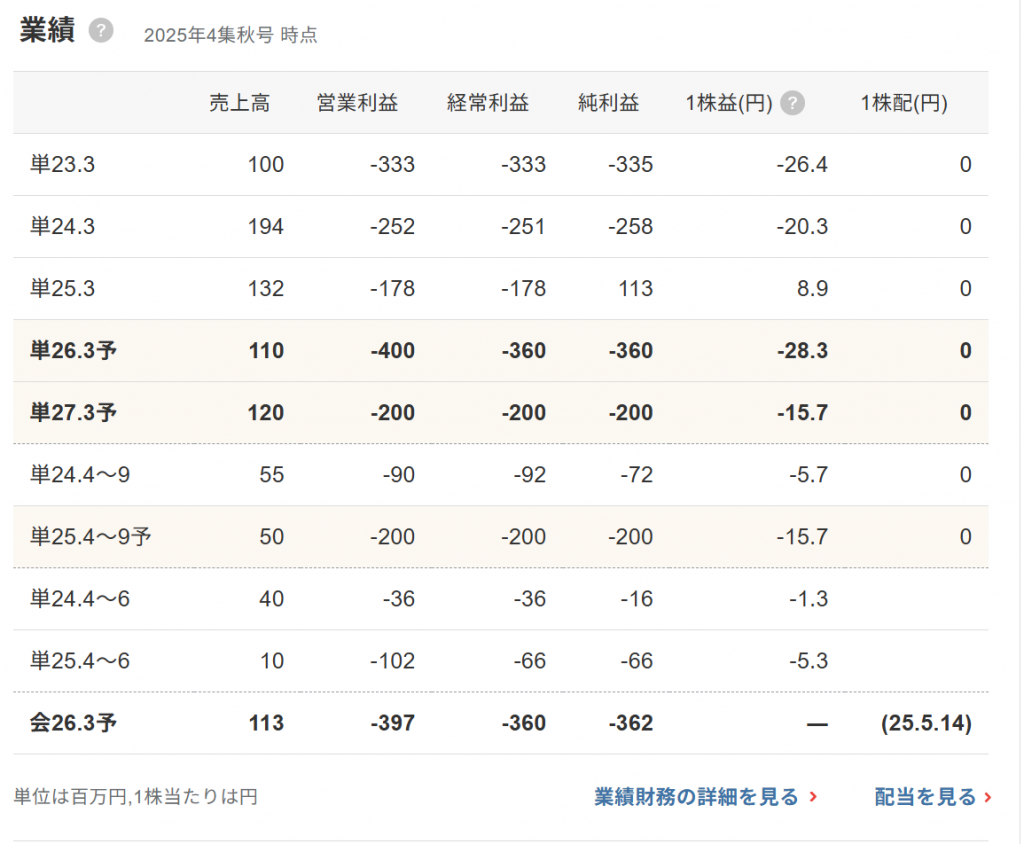This screenshot has height=844, width=1024.
Task: Click the 単26.3予 forecast row label
Action: [x=73, y=351]
